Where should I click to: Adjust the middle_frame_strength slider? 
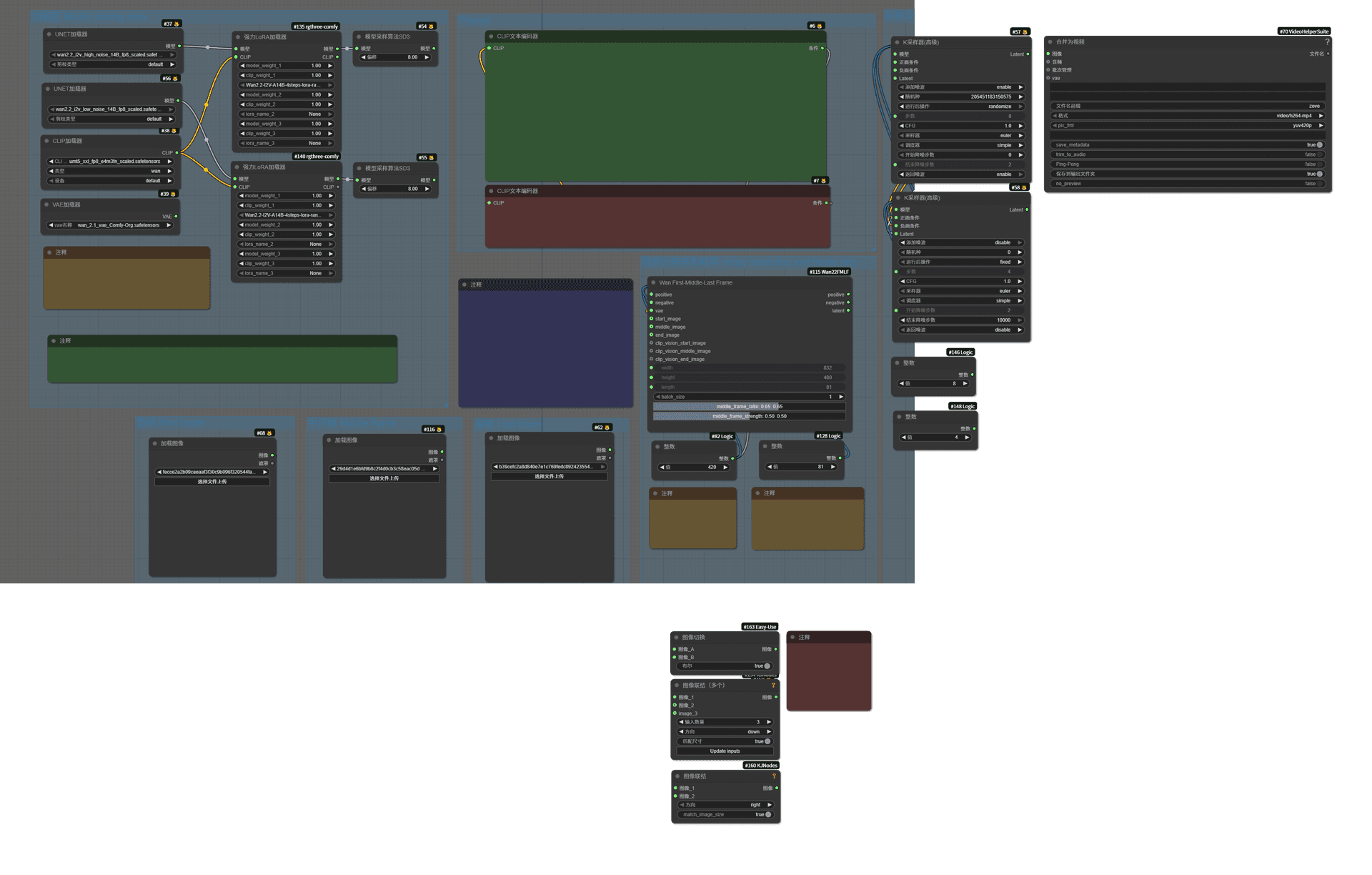[749, 416]
